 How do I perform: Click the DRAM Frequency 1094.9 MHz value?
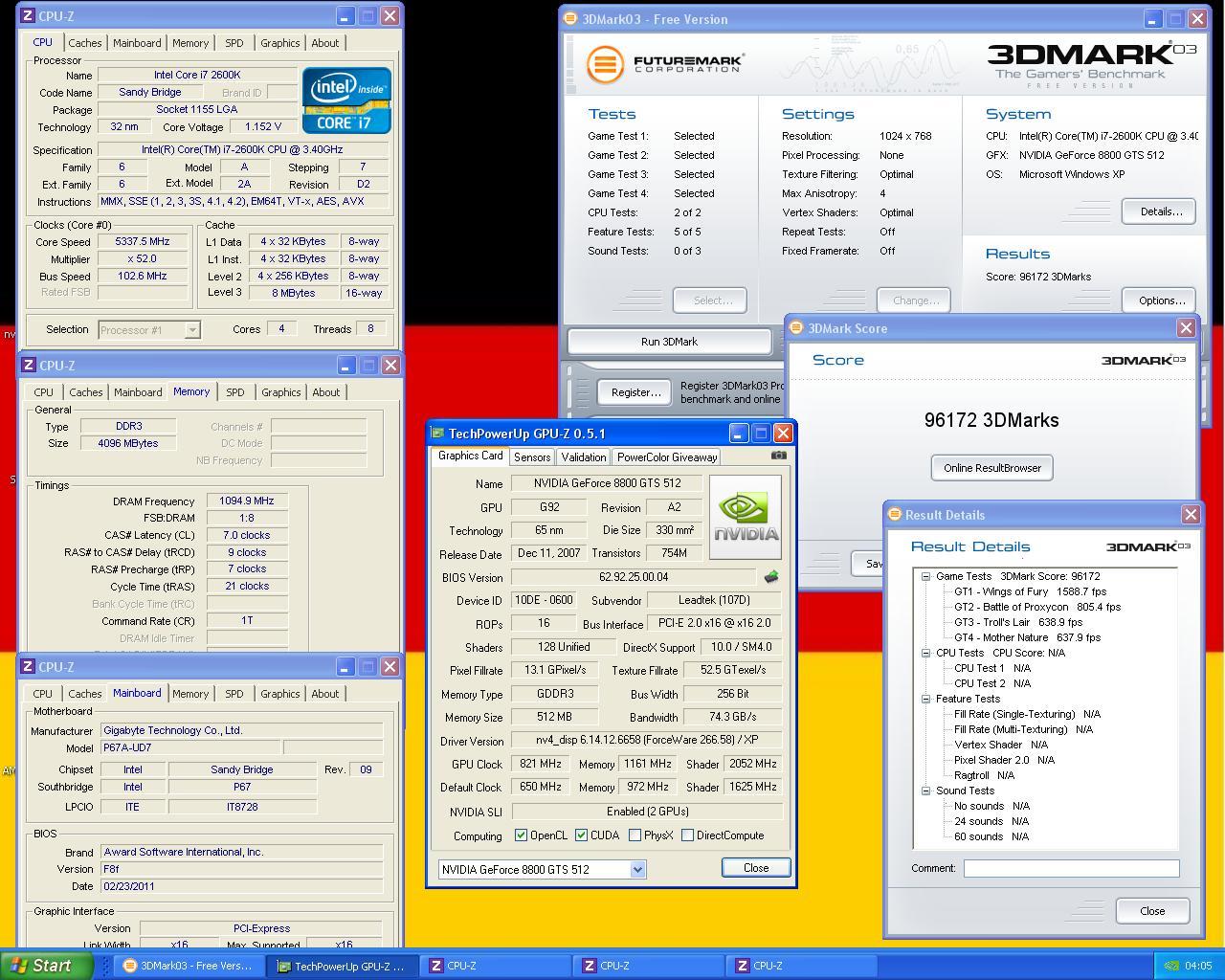pyautogui.click(x=247, y=501)
